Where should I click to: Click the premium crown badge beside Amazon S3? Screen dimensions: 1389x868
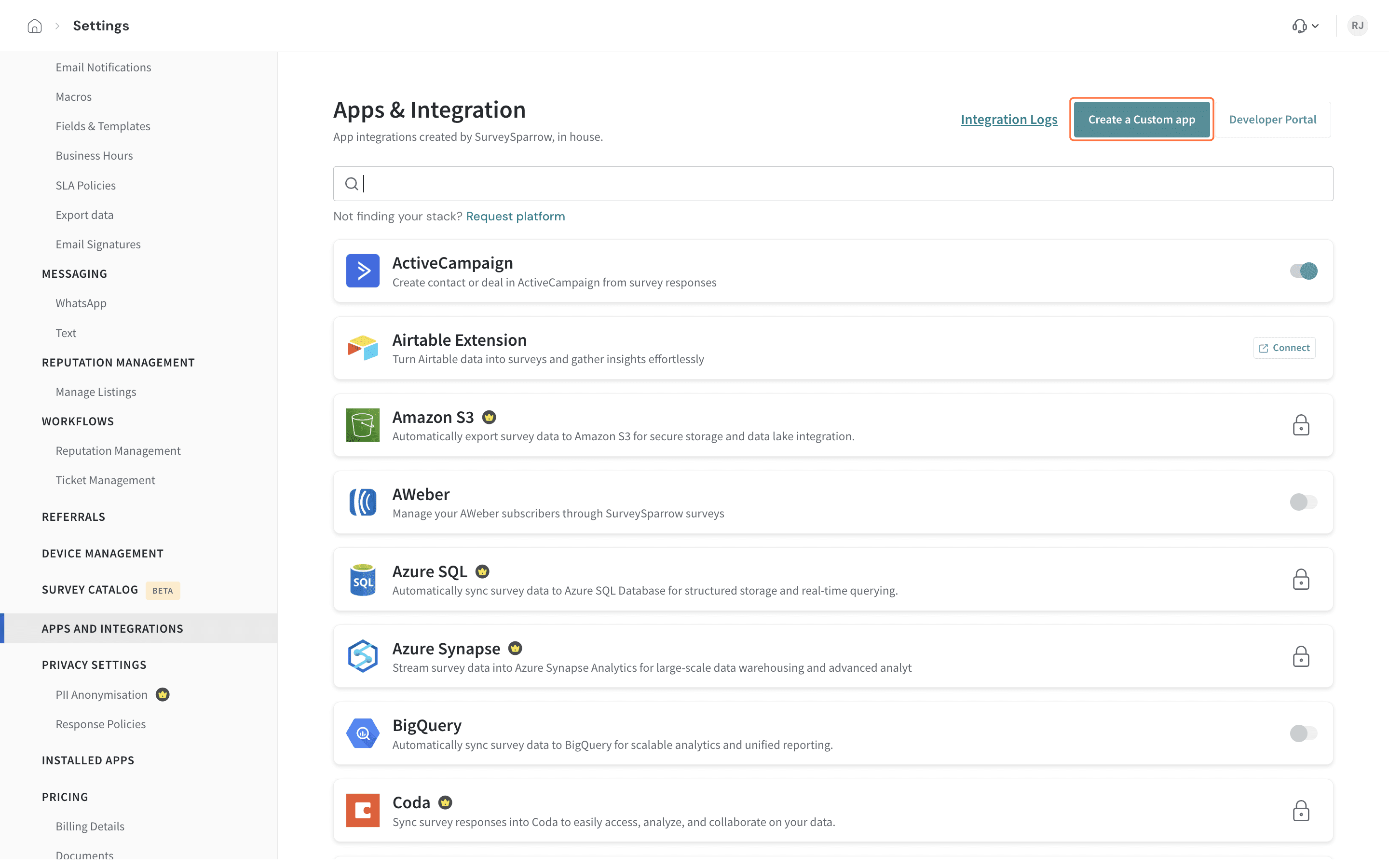tap(489, 417)
